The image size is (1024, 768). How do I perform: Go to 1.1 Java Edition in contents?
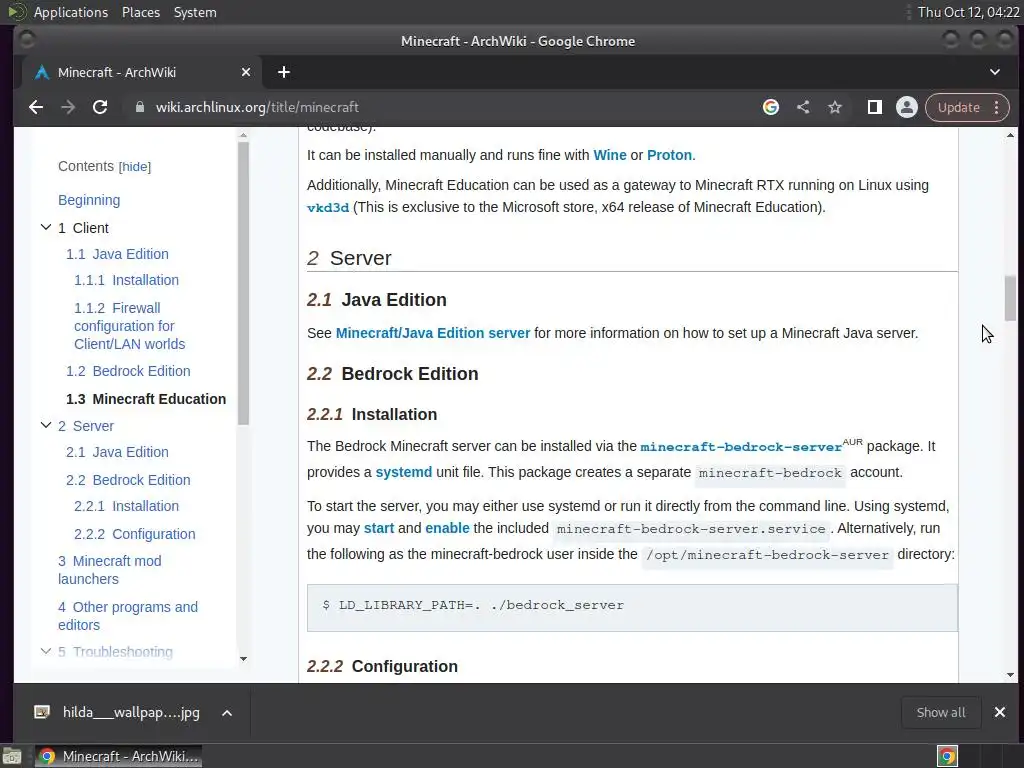click(x=118, y=254)
